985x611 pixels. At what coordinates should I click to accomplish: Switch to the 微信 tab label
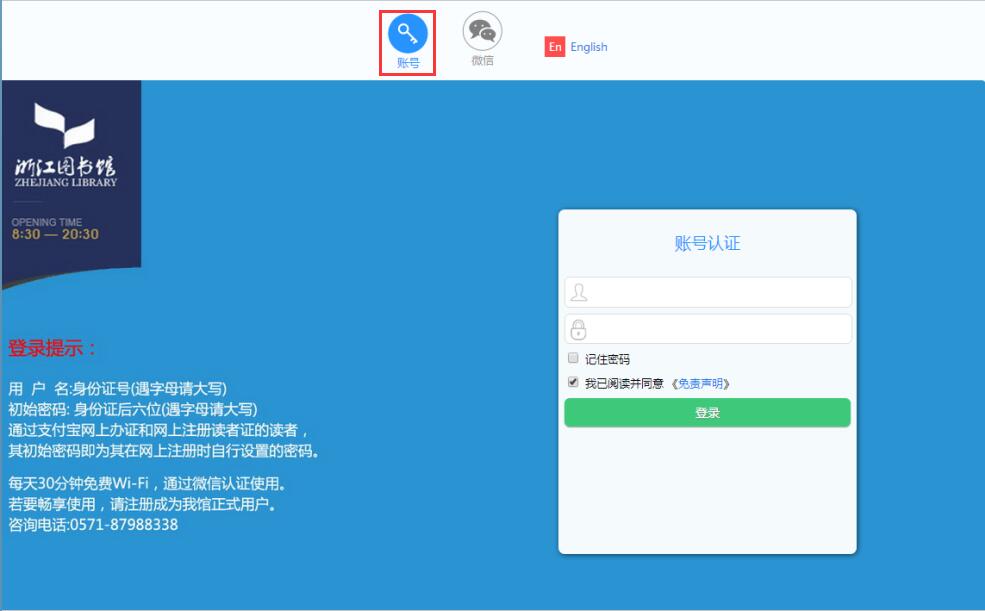click(482, 61)
